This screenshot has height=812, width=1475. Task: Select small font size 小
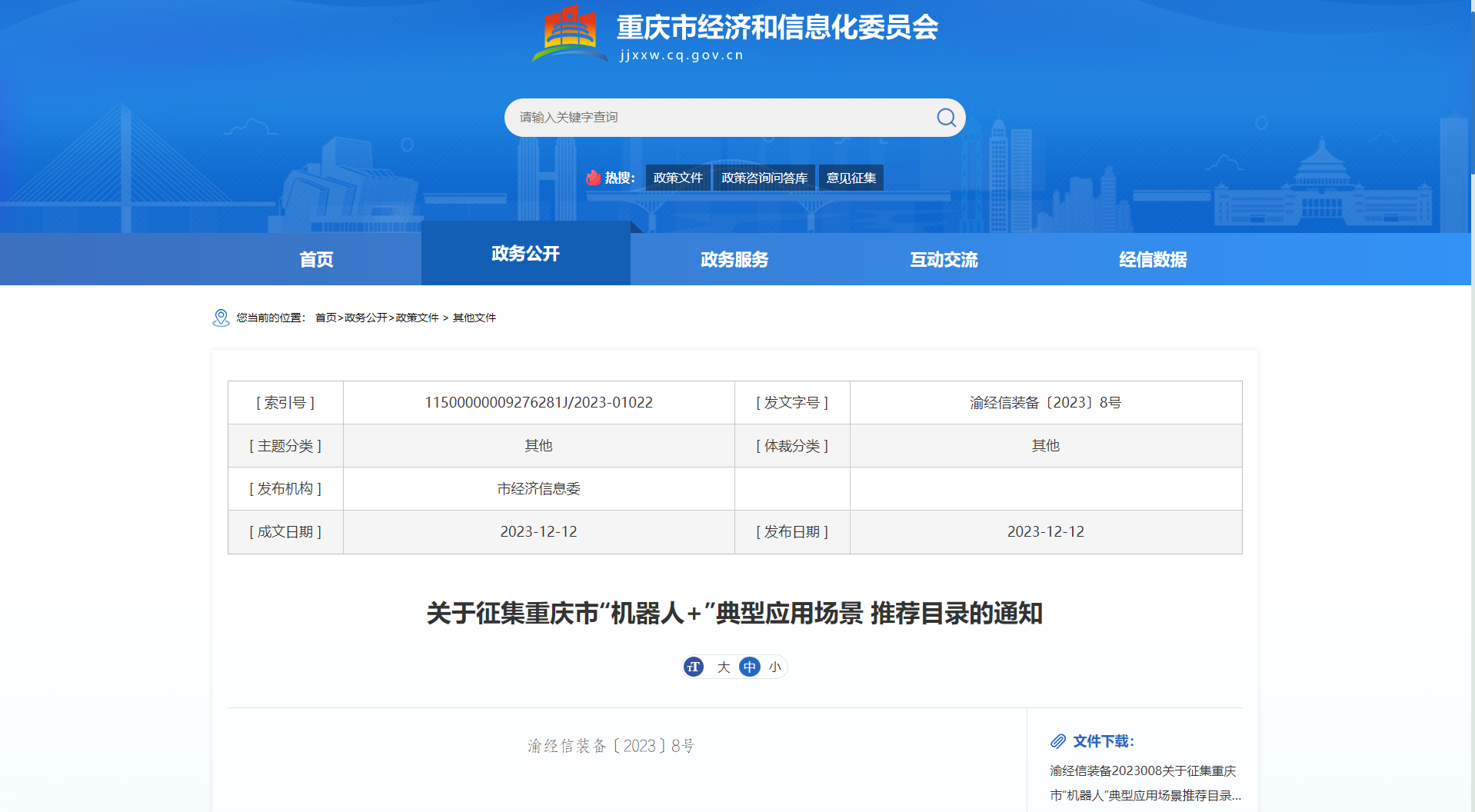(x=774, y=667)
